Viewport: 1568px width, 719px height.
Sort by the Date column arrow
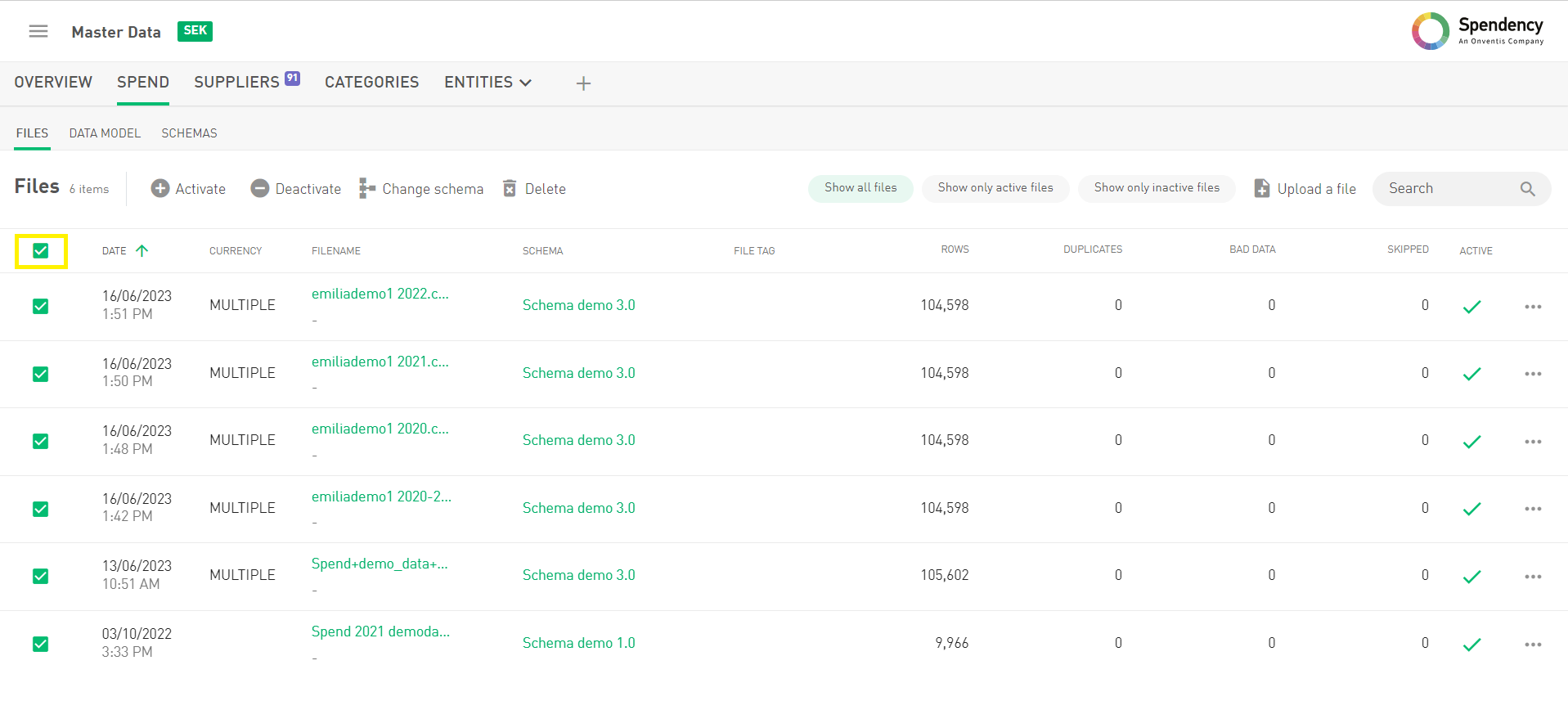tap(142, 251)
